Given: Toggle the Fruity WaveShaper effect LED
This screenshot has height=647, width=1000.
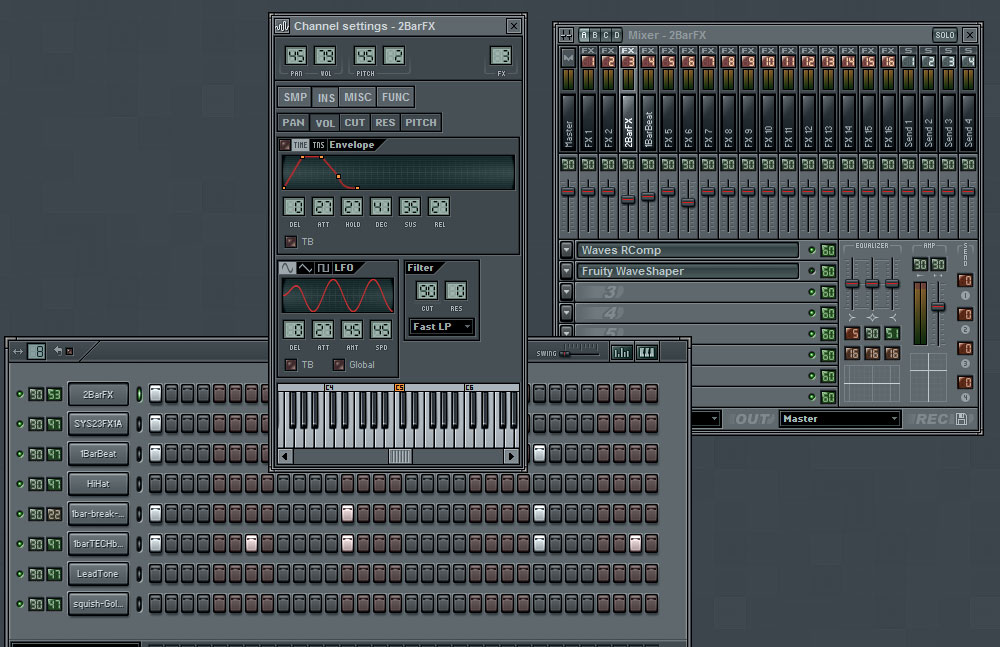Looking at the screenshot, I should click(812, 271).
